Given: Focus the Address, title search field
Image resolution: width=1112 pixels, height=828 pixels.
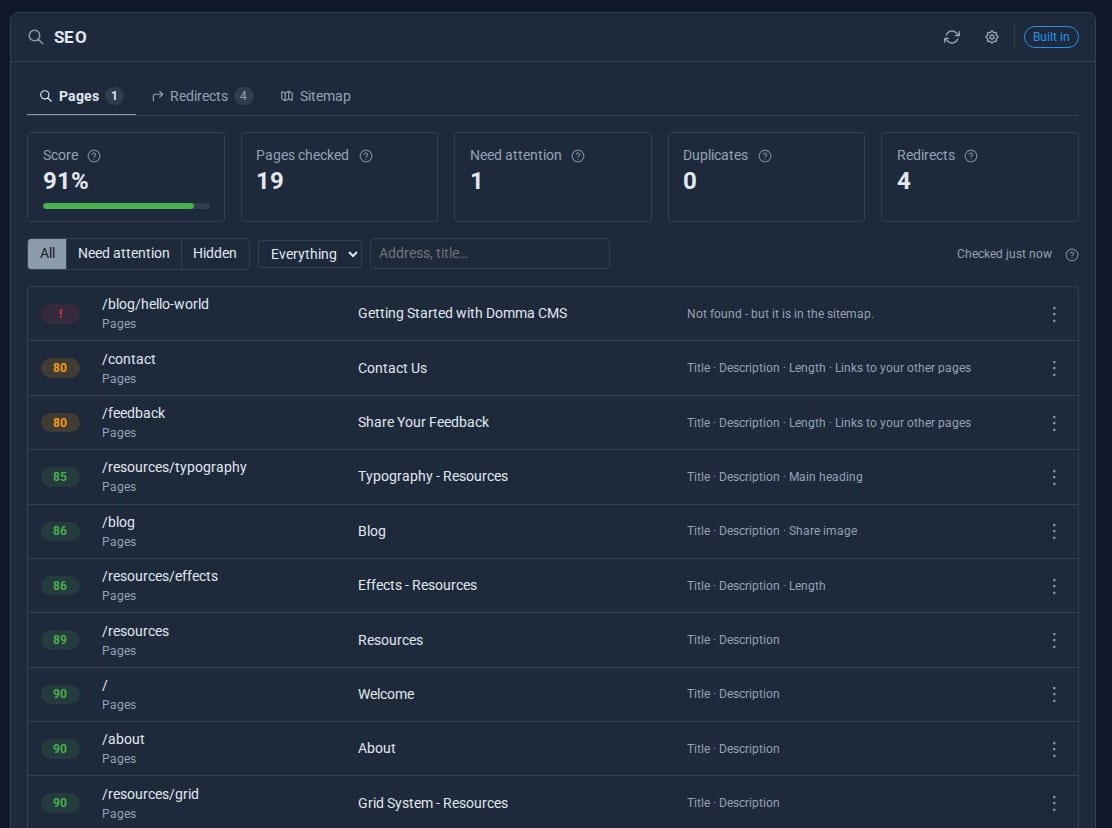Looking at the screenshot, I should tap(489, 253).
